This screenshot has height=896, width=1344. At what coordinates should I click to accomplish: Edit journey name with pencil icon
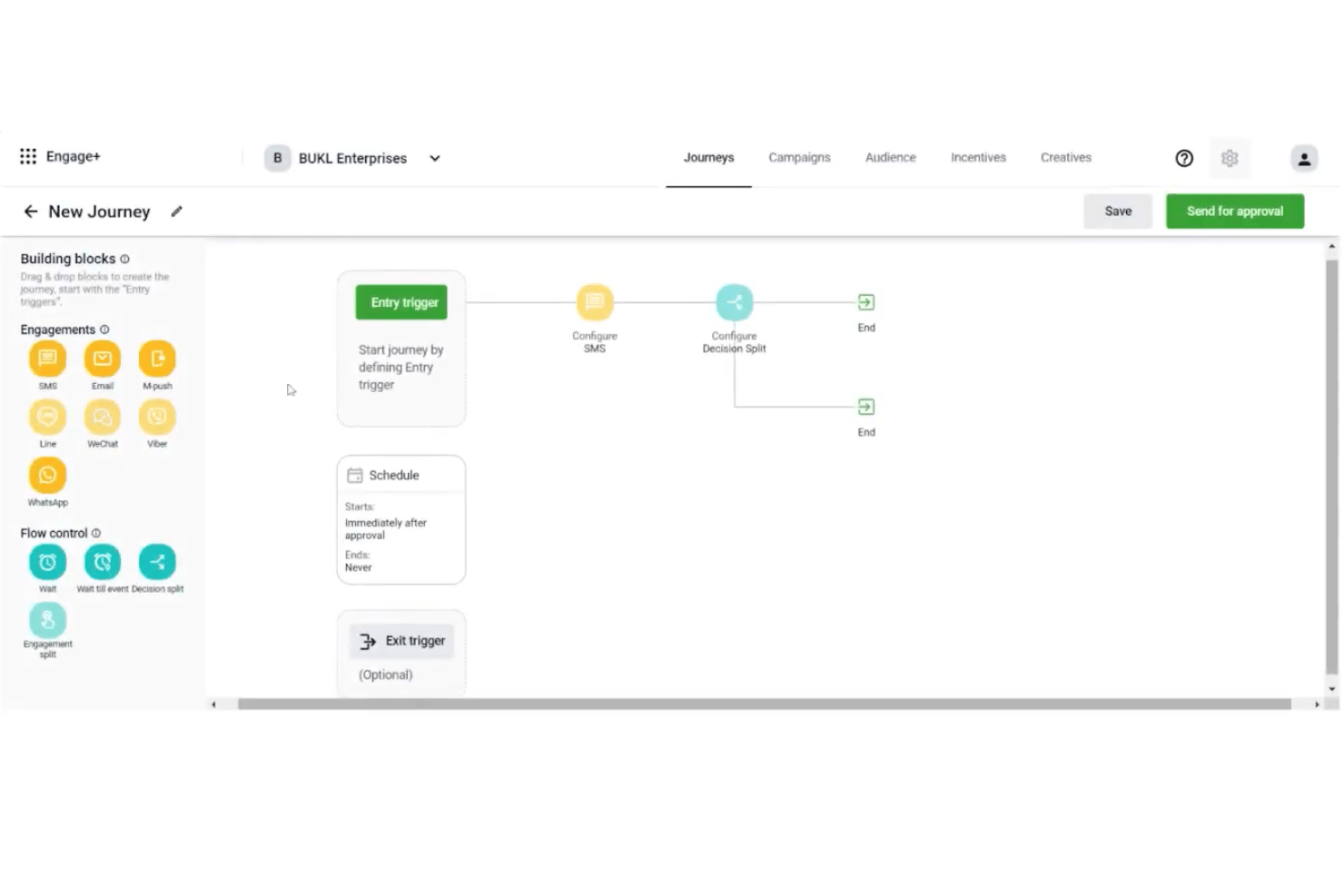coord(177,212)
